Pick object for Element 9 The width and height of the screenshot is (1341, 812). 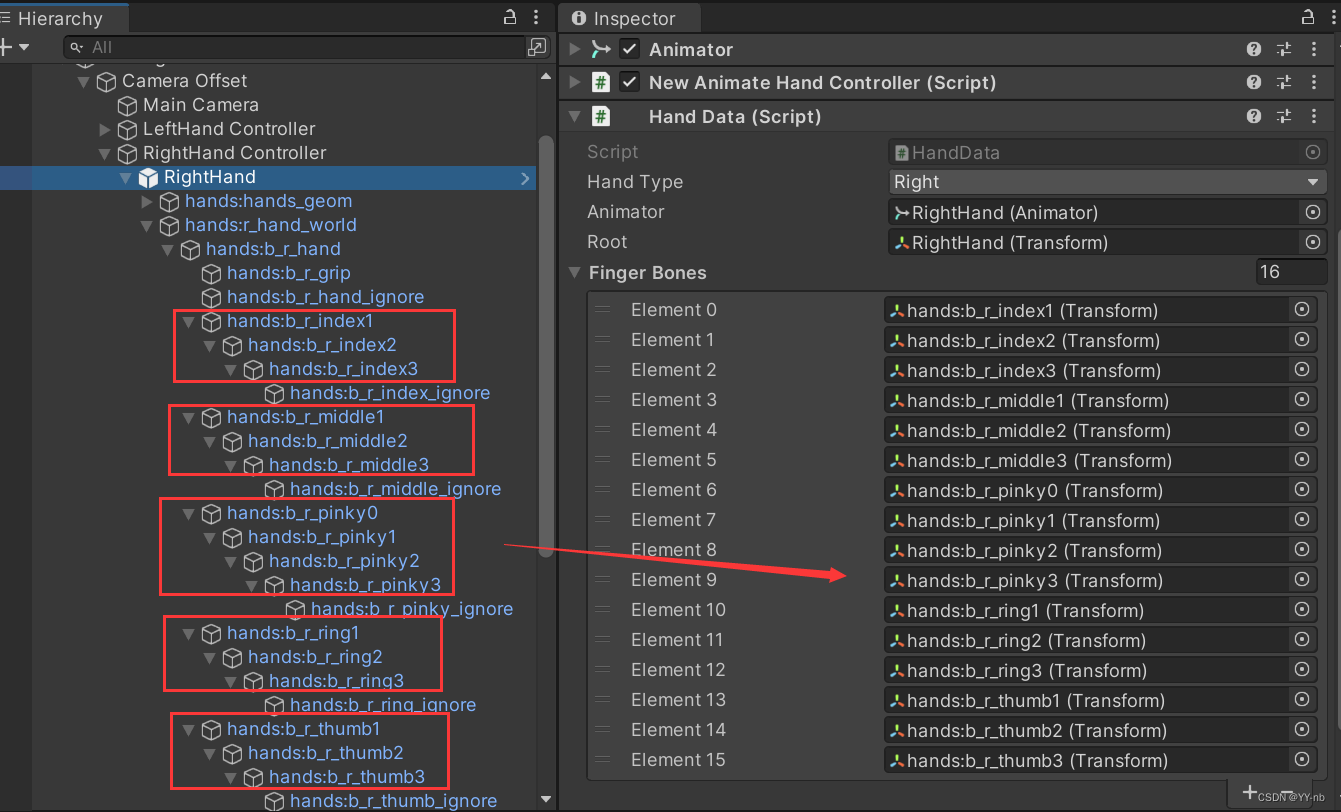tap(1302, 580)
